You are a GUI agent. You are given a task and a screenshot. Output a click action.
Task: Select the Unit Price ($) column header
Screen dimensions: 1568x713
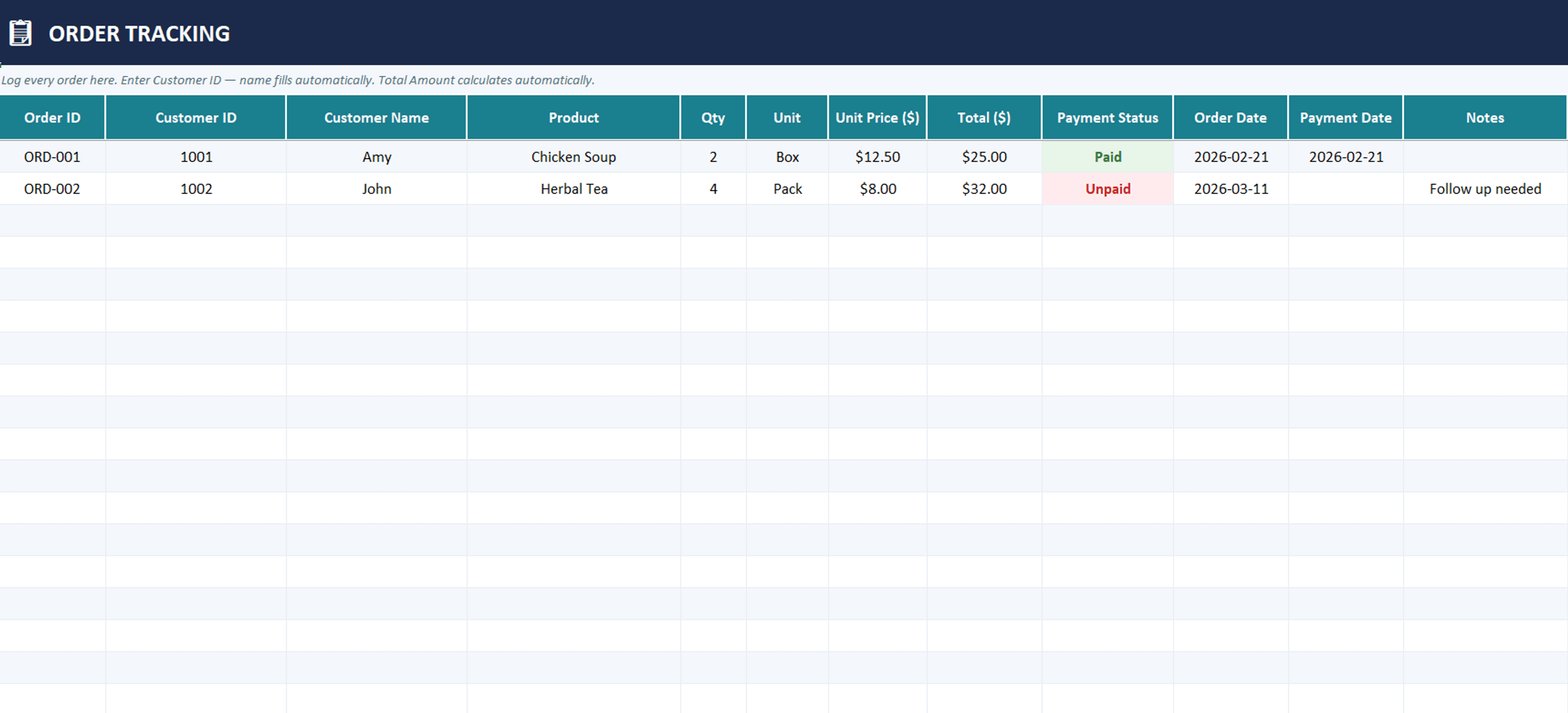(878, 118)
